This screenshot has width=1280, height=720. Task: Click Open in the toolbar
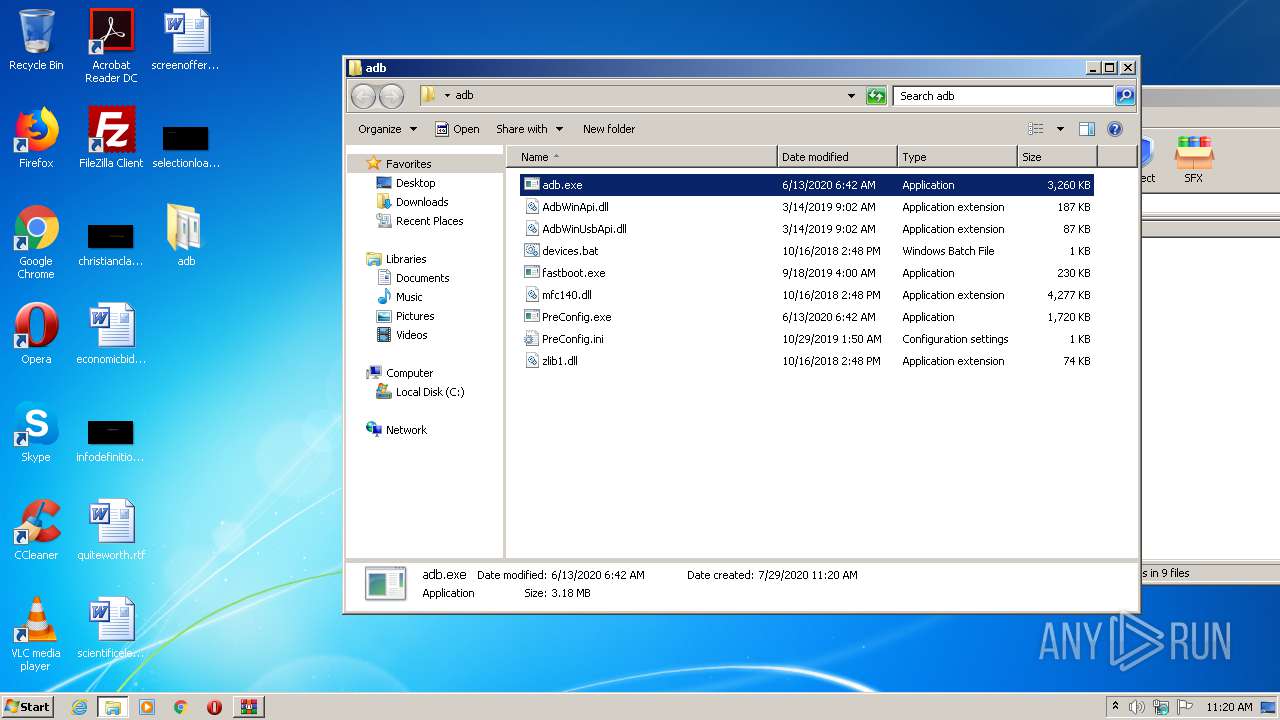point(457,129)
